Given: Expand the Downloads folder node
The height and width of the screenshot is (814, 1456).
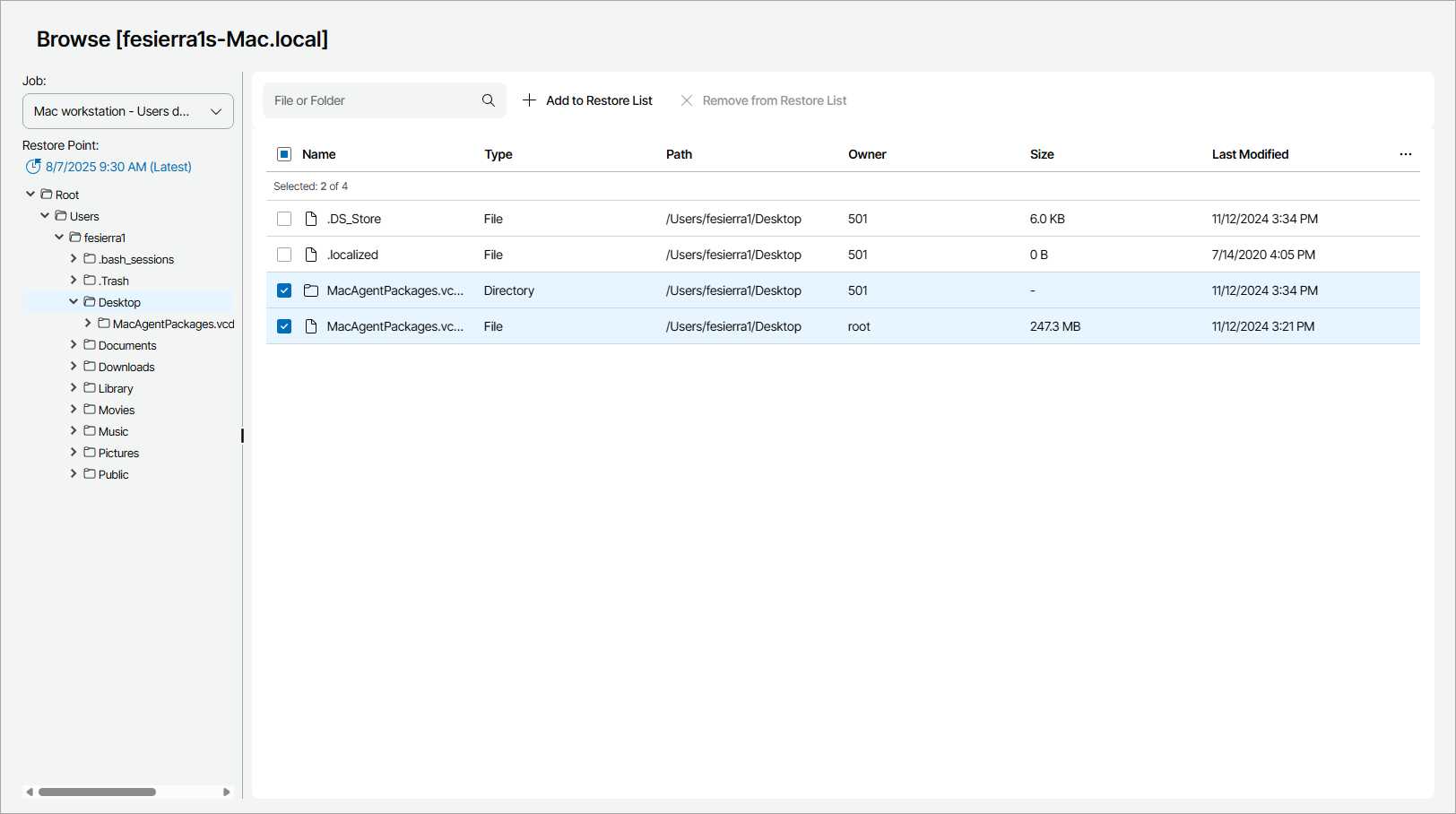Looking at the screenshot, I should point(74,367).
